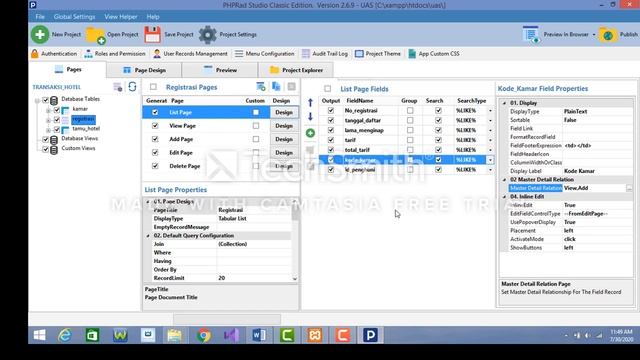Screen dimensions: 640x360
Task: Switch to Project Explorer tab
Action: (296, 70)
